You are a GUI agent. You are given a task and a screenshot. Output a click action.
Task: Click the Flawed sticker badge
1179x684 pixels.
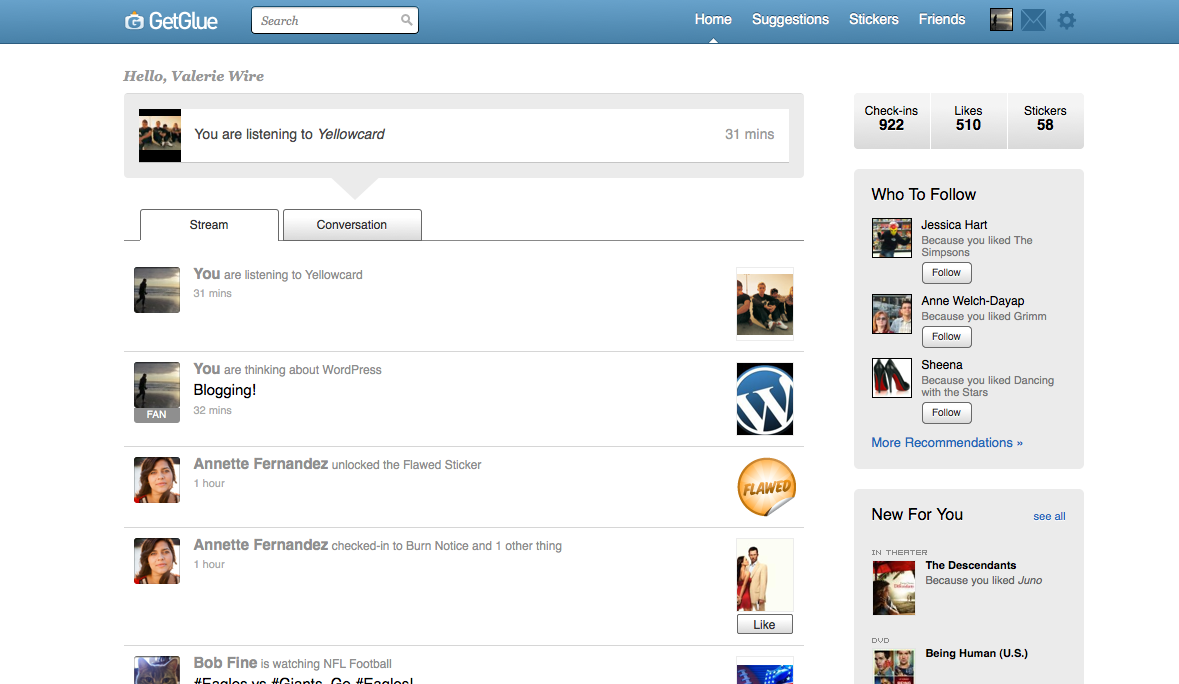766,487
